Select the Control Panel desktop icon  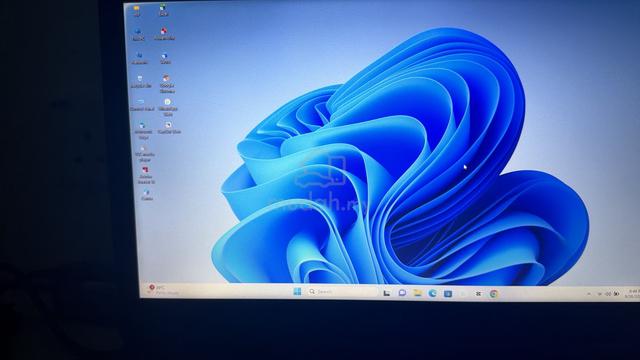pyautogui.click(x=142, y=104)
